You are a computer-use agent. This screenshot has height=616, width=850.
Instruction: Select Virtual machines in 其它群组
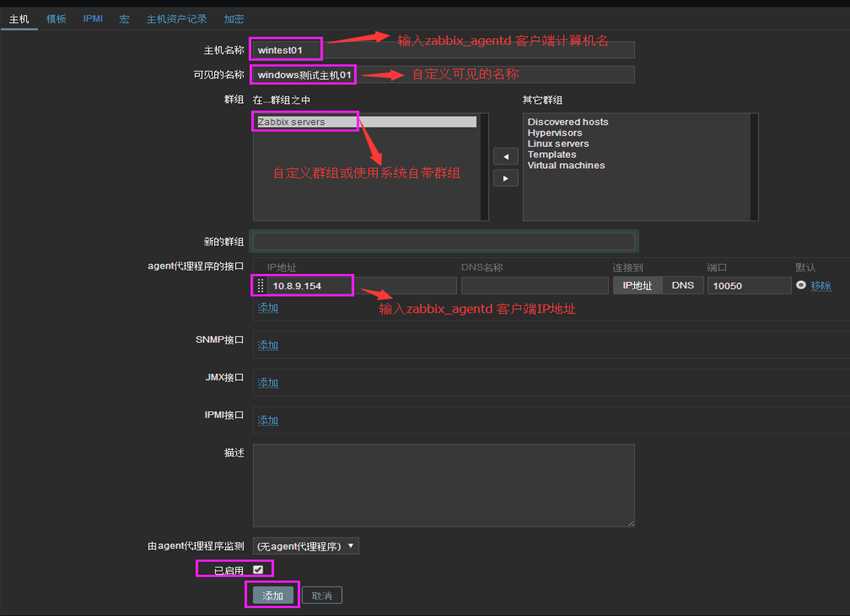(566, 165)
